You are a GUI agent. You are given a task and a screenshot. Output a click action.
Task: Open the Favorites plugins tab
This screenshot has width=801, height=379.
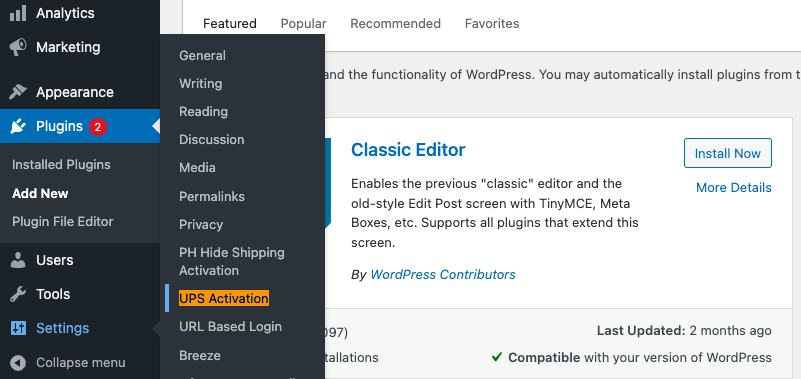492,23
